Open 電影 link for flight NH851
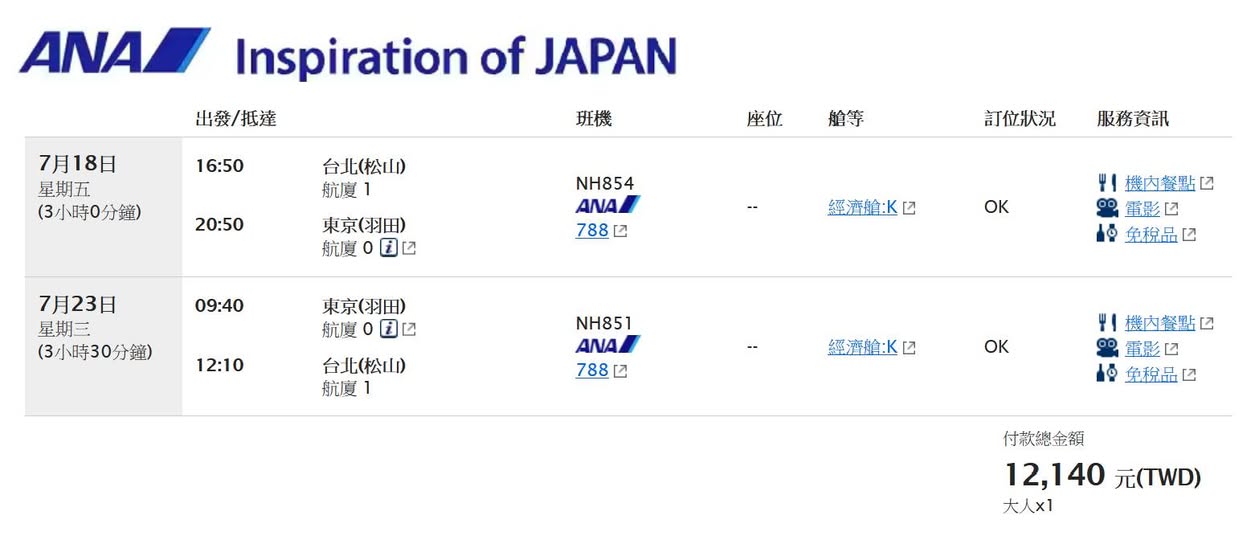The height and width of the screenshot is (540, 1259). (x=1142, y=349)
